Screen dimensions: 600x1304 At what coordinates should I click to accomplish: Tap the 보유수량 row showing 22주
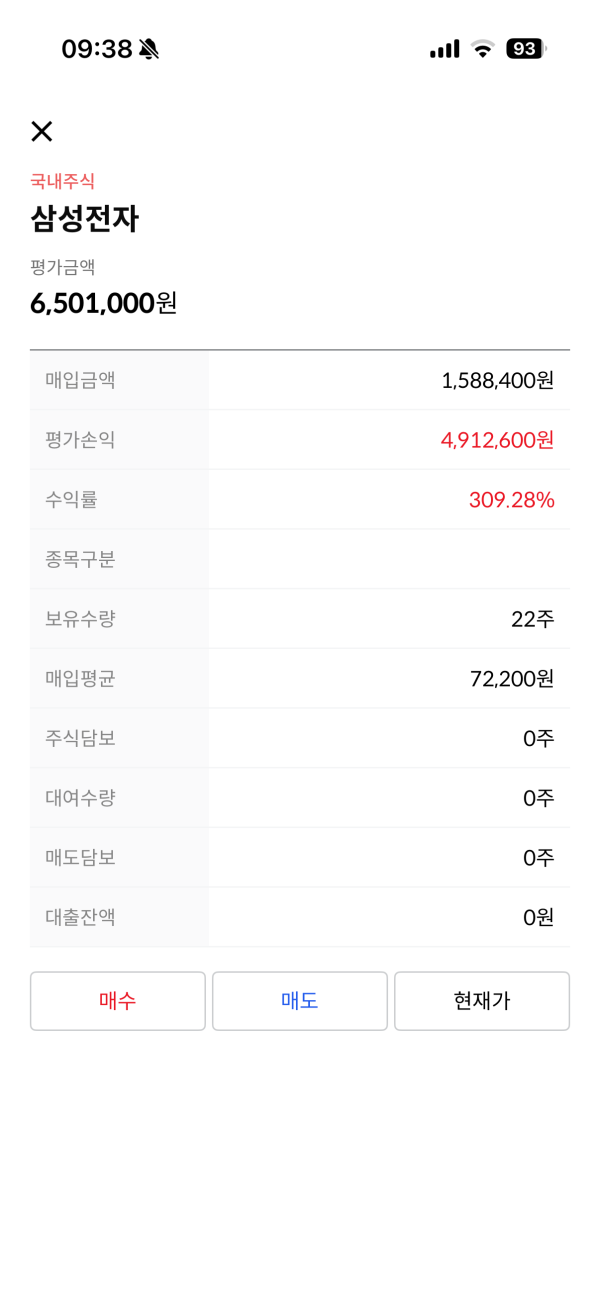point(300,619)
